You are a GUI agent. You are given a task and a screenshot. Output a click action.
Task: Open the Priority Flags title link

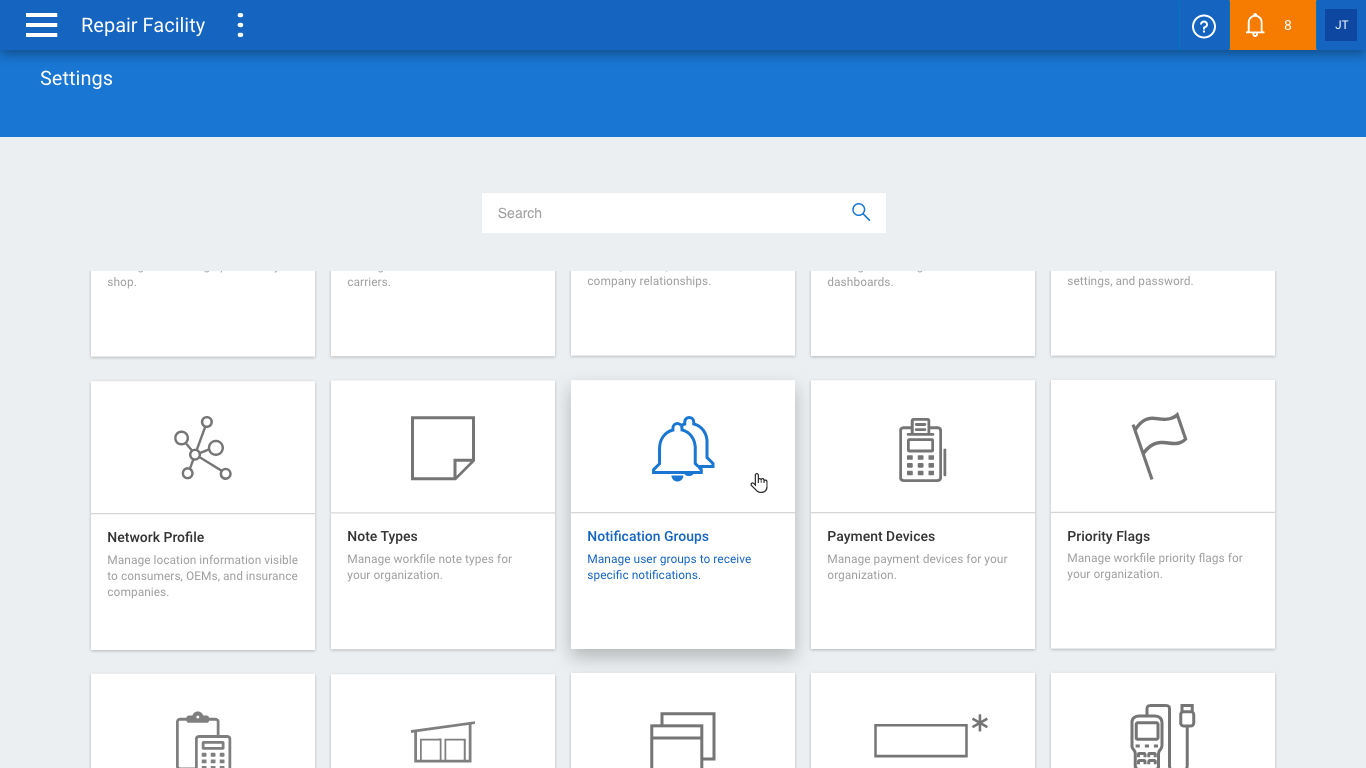point(1108,536)
